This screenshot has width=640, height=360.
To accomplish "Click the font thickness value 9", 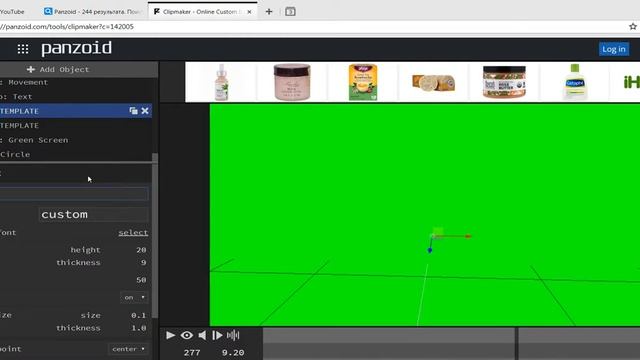I will (143, 262).
